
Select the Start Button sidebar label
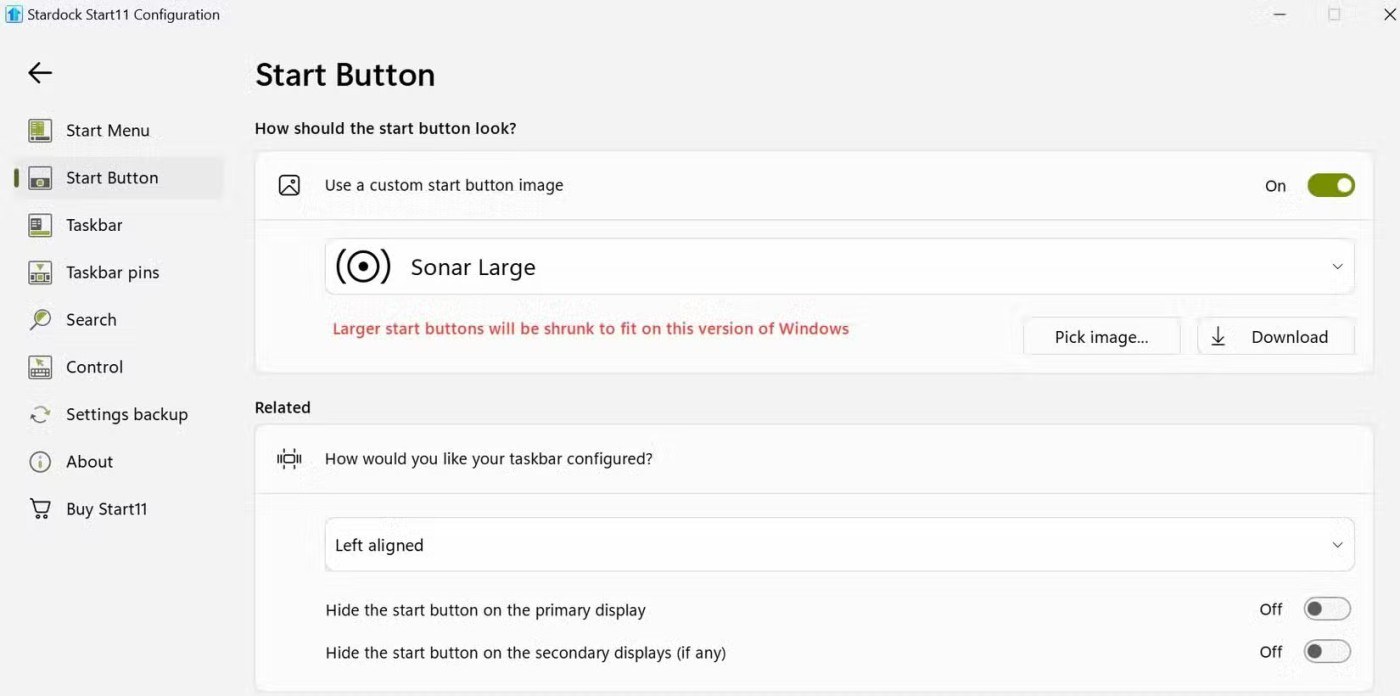point(112,178)
